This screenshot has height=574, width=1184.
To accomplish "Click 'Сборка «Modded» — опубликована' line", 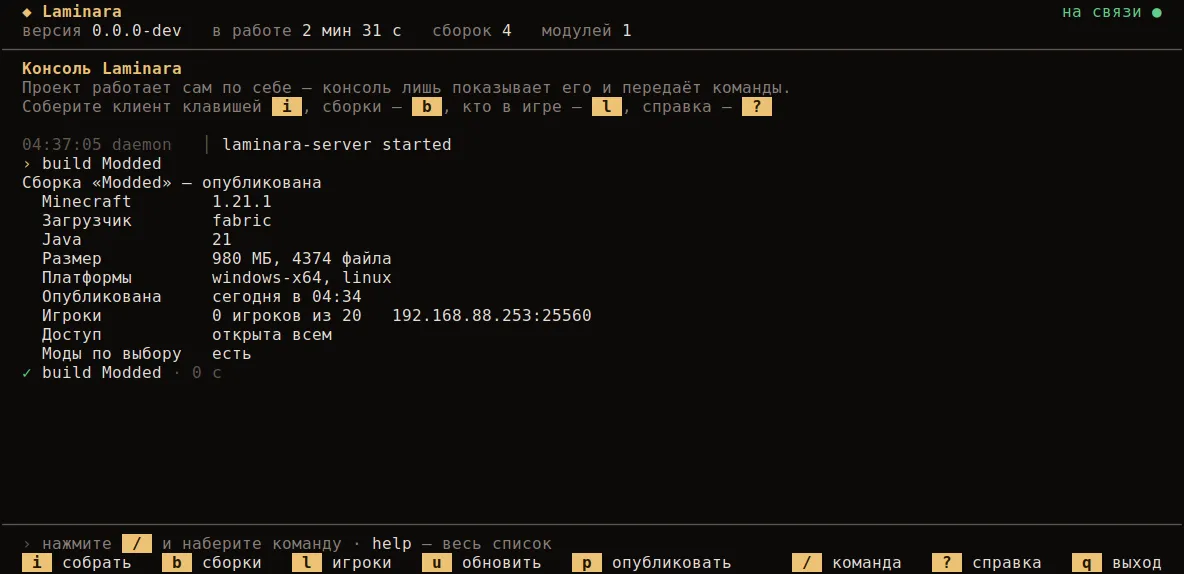I will tap(171, 183).
